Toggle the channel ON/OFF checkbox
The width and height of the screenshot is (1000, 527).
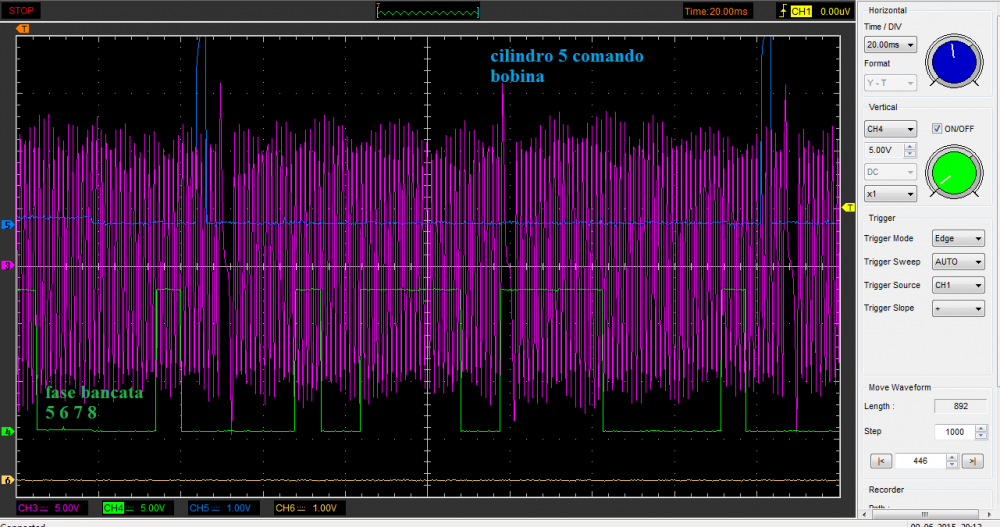tap(937, 128)
